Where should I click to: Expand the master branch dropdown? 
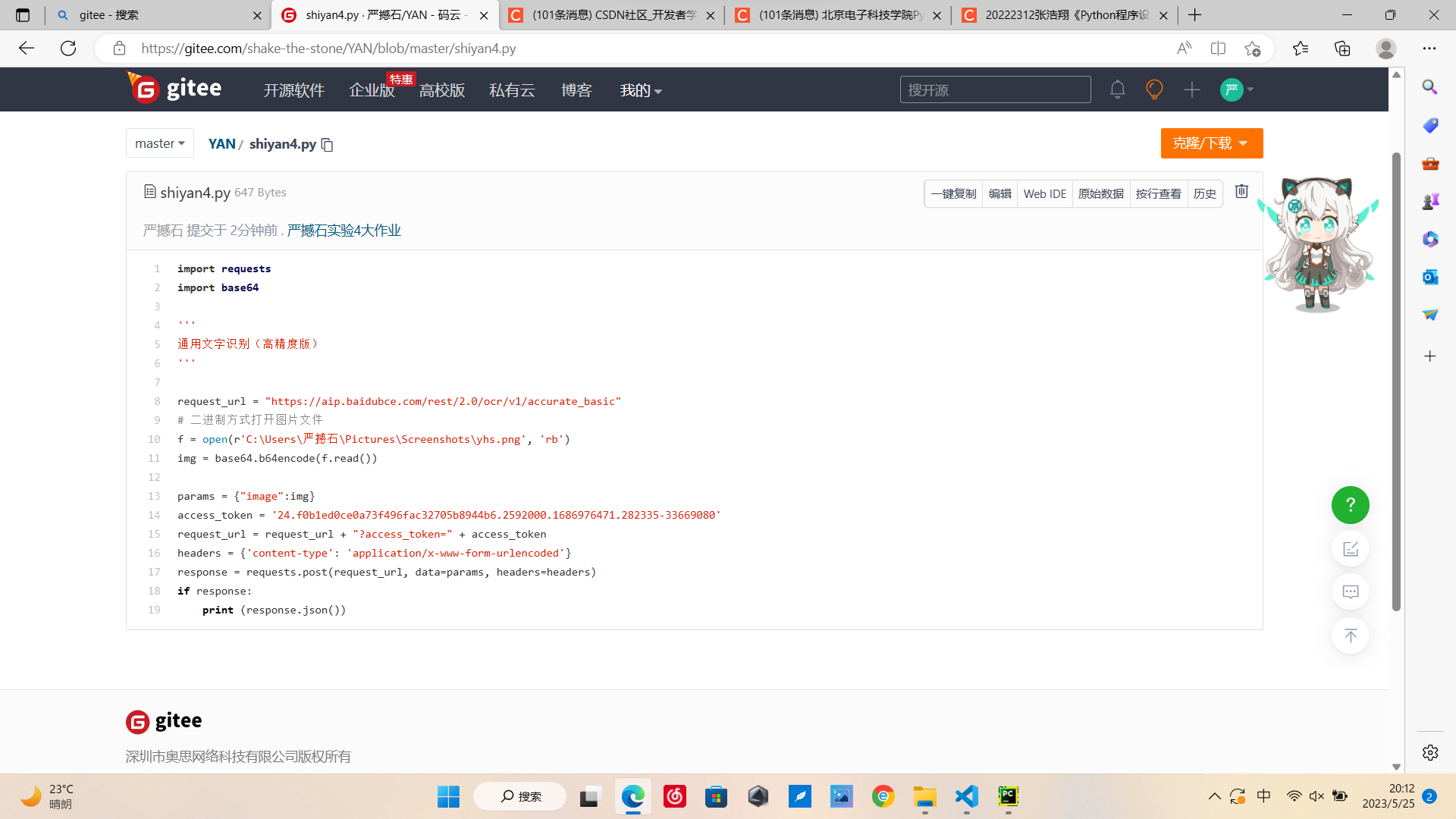point(160,143)
